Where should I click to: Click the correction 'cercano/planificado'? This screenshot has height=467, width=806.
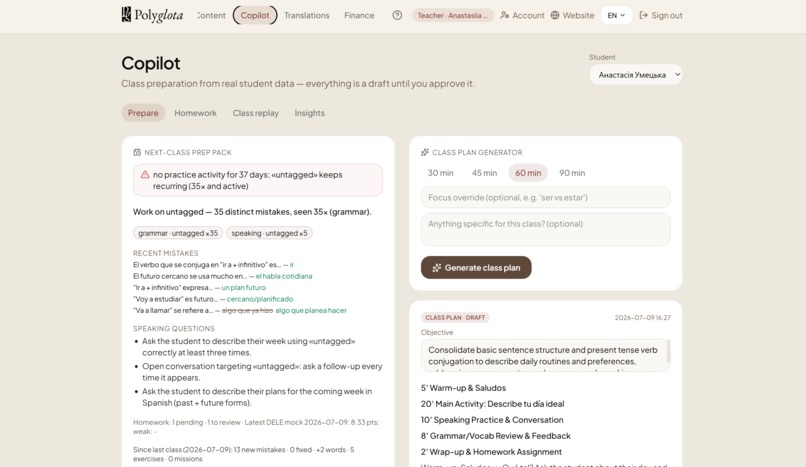pyautogui.click(x=260, y=299)
